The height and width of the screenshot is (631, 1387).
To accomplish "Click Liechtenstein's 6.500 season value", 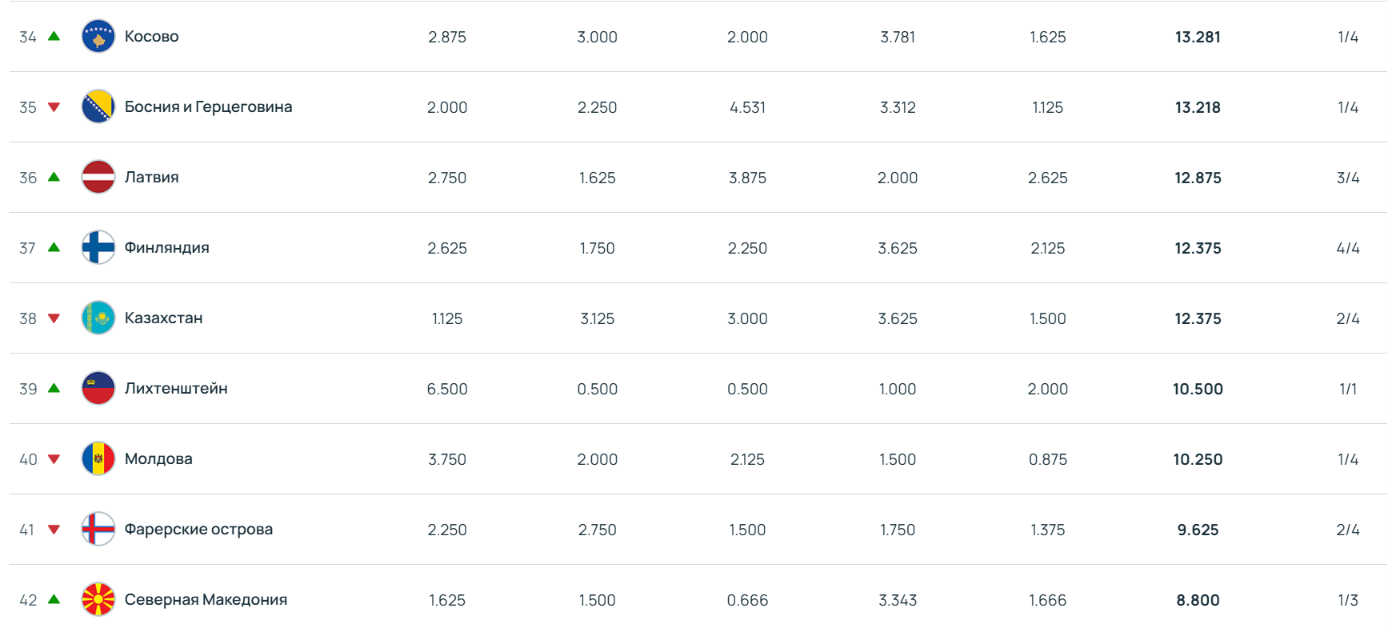I will [x=447, y=389].
